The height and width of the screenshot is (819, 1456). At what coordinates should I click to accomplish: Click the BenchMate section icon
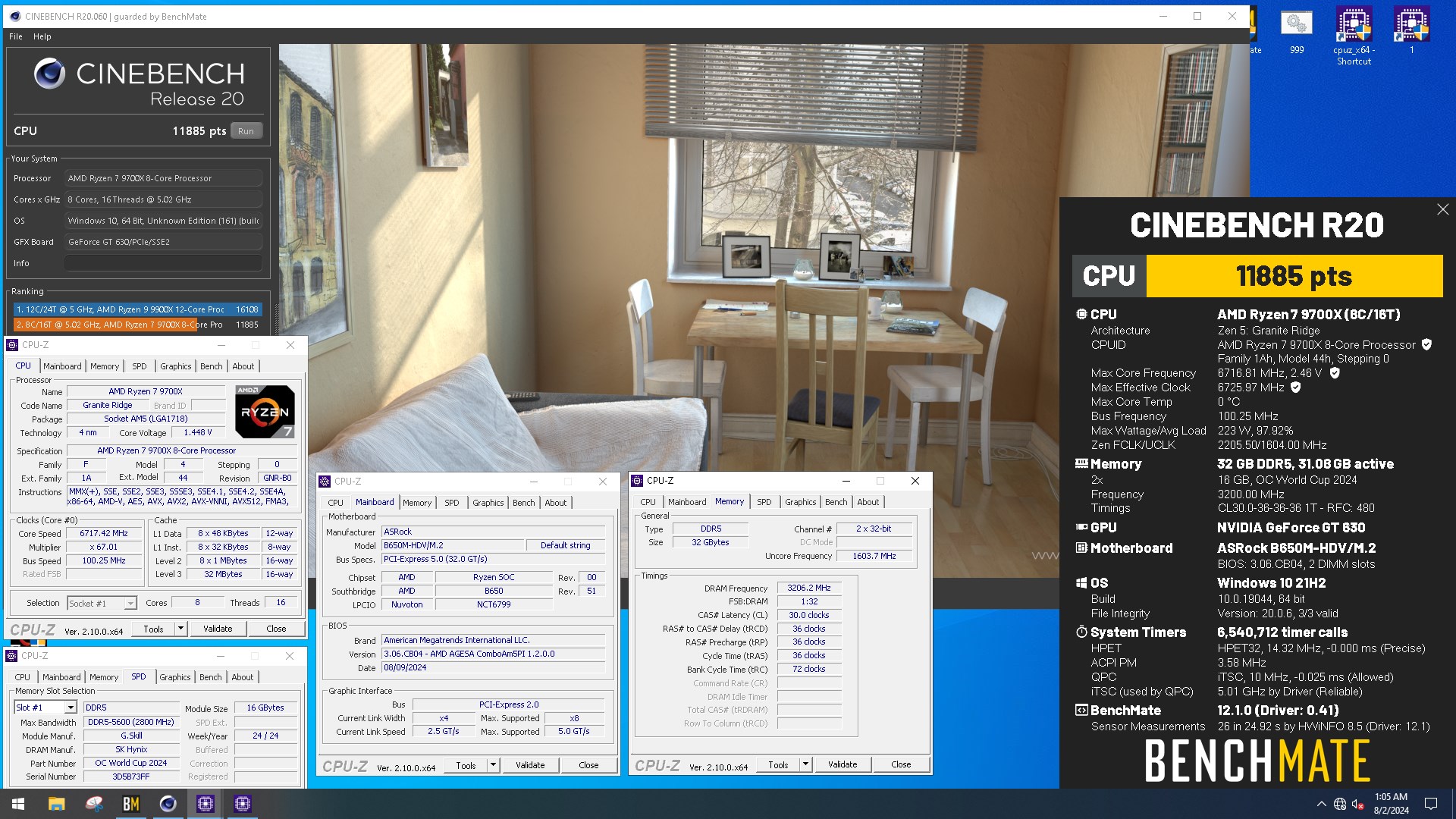point(1081,710)
